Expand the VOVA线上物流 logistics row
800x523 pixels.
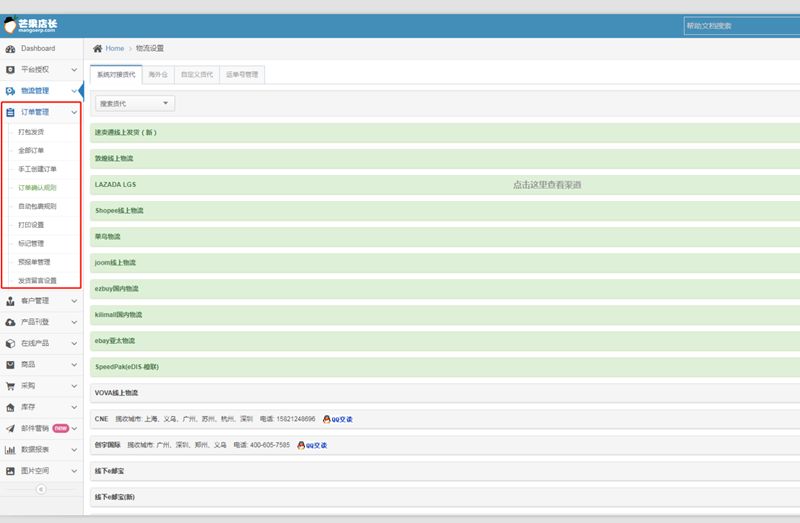pos(445,393)
